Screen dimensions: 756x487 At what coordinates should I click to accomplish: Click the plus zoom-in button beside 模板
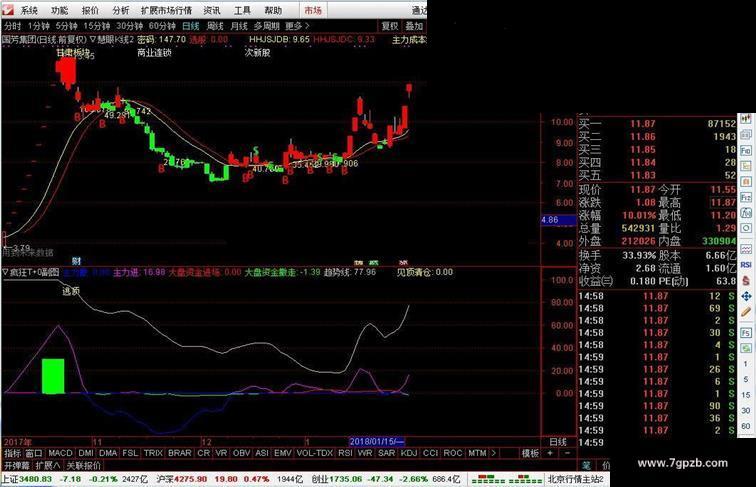[550, 453]
